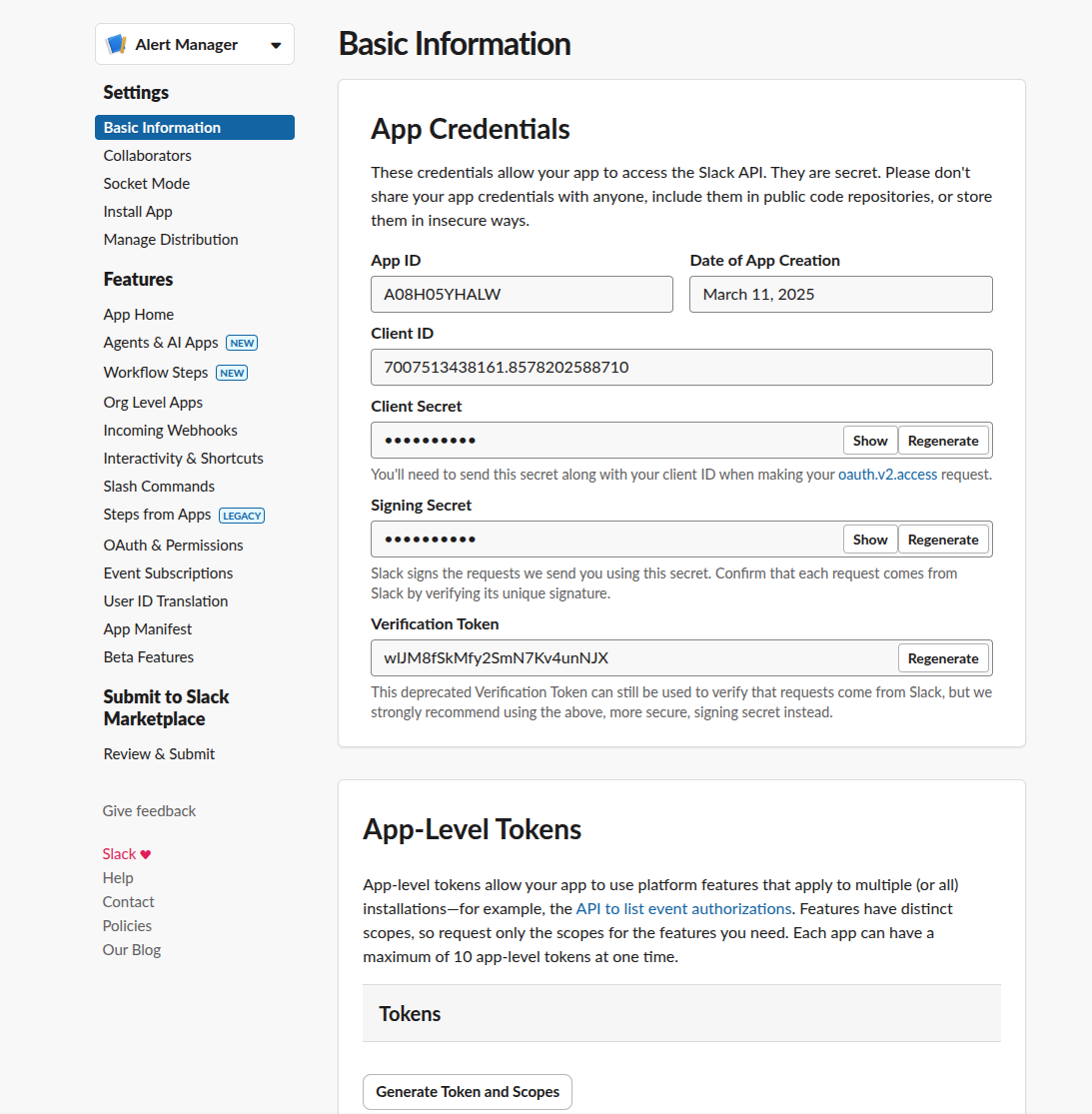
Task: Switch to the Collaborators settings page
Action: tap(147, 155)
